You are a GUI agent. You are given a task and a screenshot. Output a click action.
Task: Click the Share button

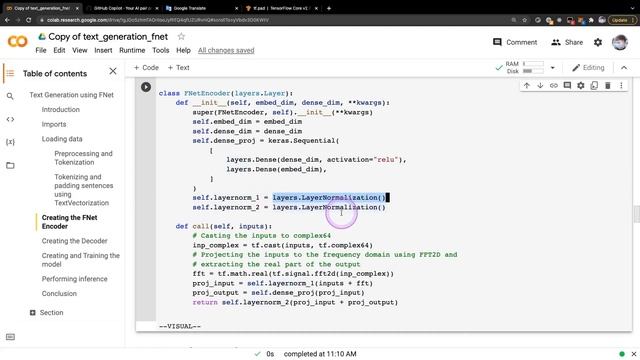567,42
